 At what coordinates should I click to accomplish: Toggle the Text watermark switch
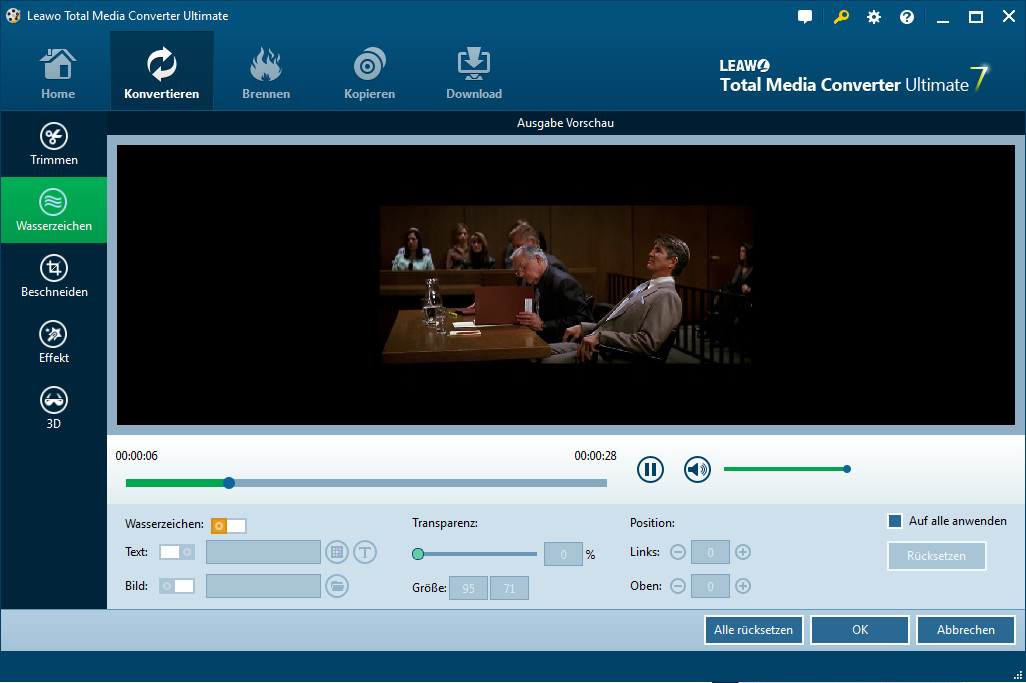coord(177,552)
